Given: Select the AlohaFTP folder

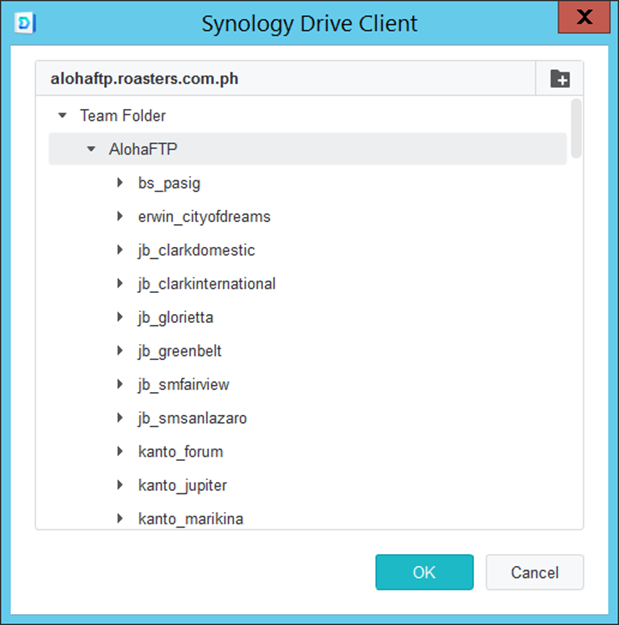Looking at the screenshot, I should coord(307,149).
